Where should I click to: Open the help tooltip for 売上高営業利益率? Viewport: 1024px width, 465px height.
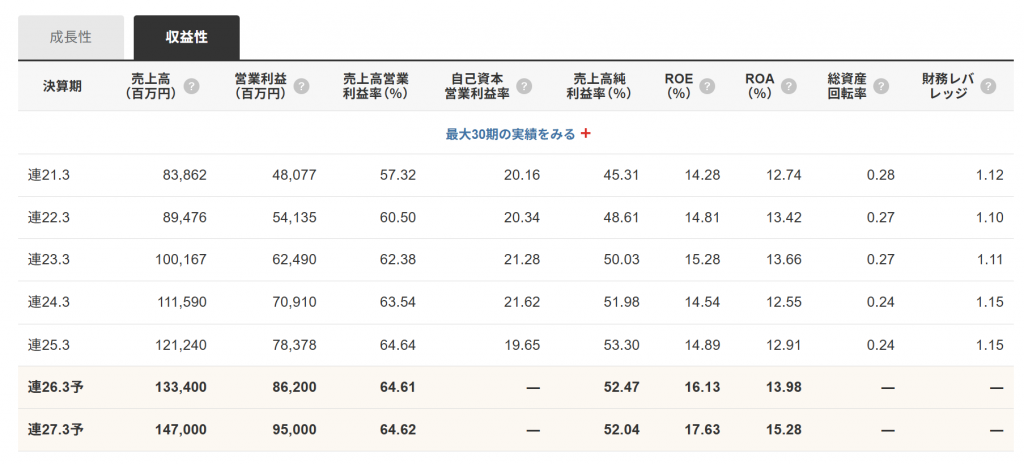[x=419, y=86]
